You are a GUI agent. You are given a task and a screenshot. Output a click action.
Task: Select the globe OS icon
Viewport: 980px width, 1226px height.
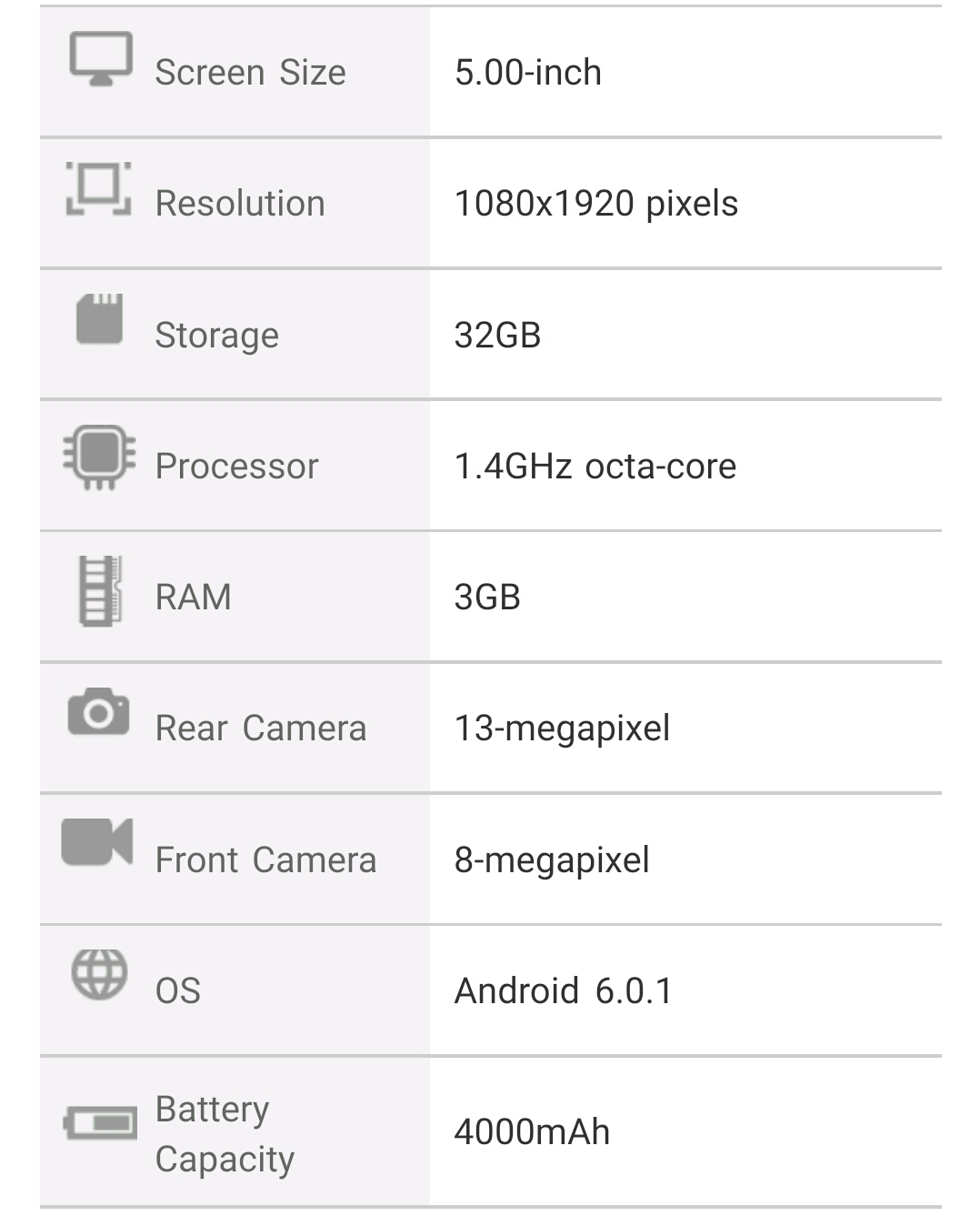click(x=99, y=974)
